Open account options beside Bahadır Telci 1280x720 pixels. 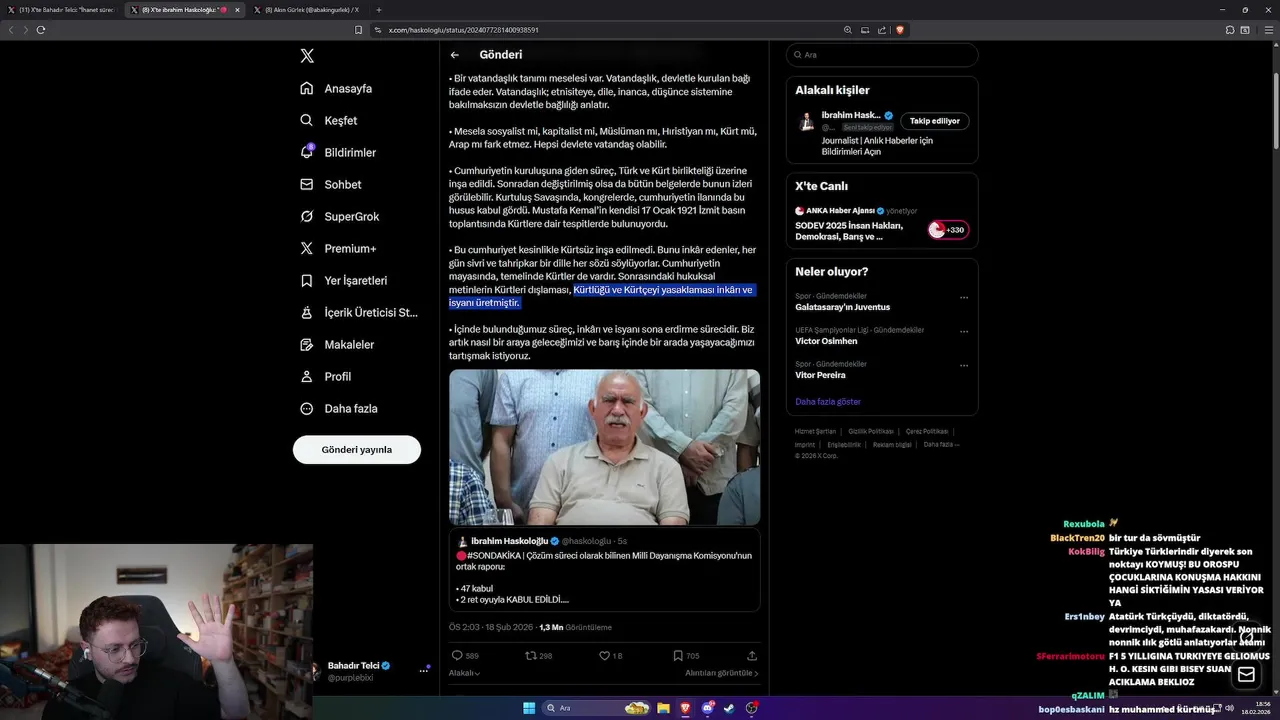[x=424, y=670]
